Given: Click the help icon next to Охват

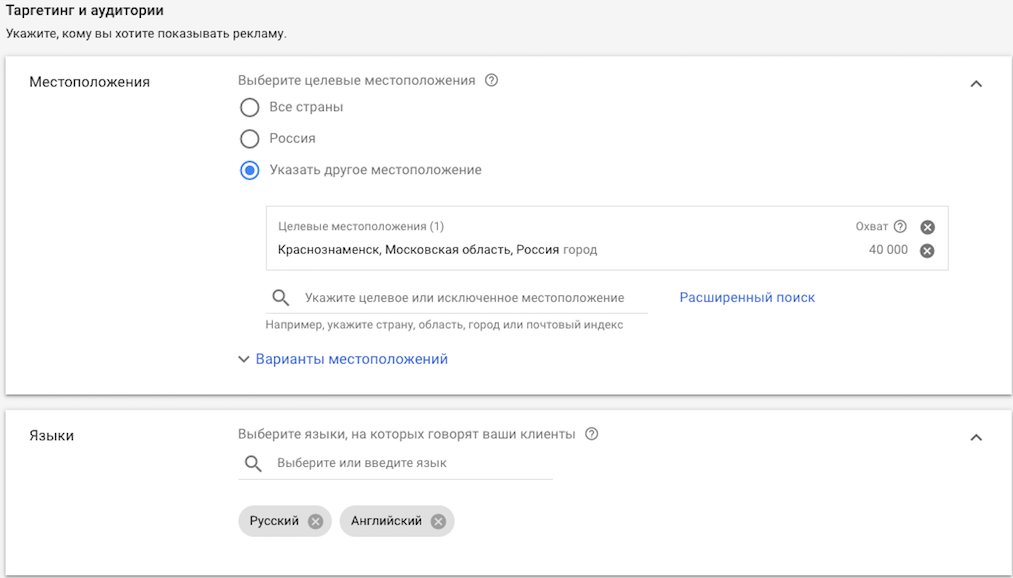Looking at the screenshot, I should (900, 227).
